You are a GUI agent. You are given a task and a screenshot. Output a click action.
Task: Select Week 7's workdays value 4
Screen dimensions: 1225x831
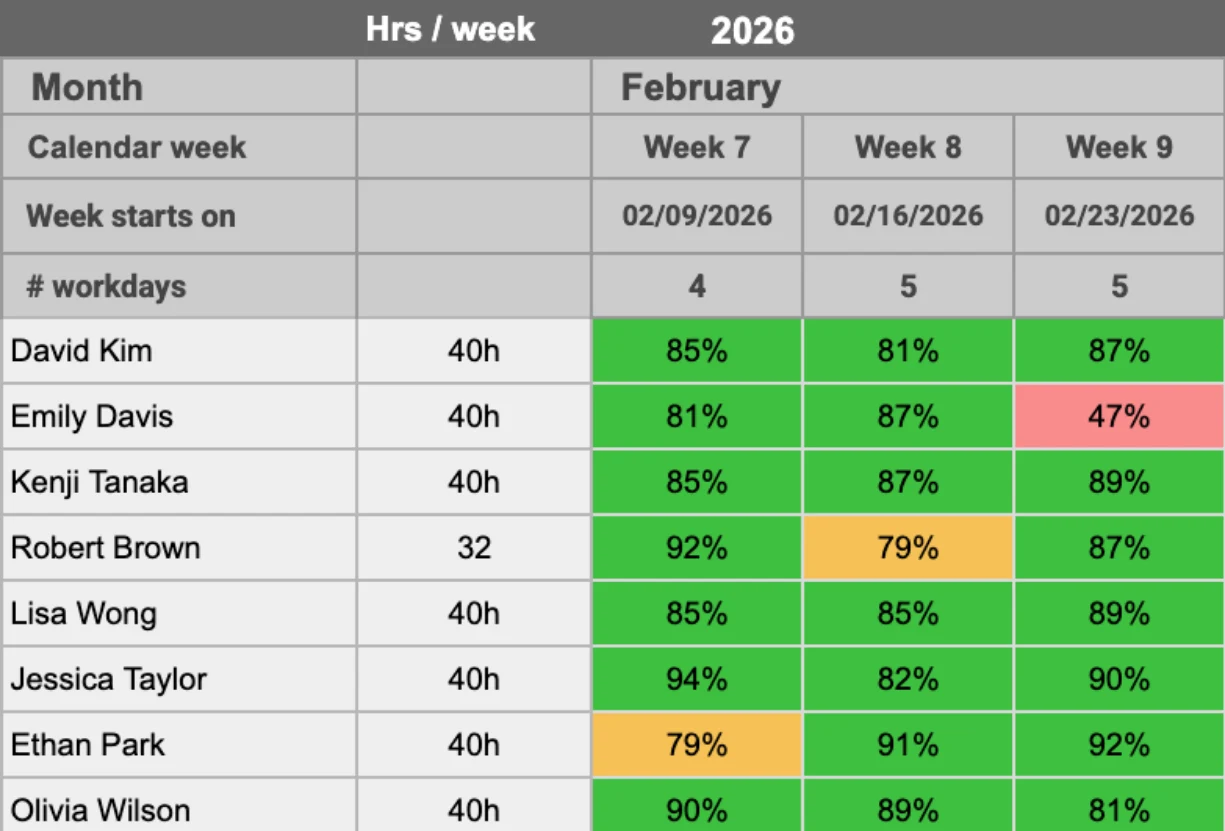tap(697, 287)
